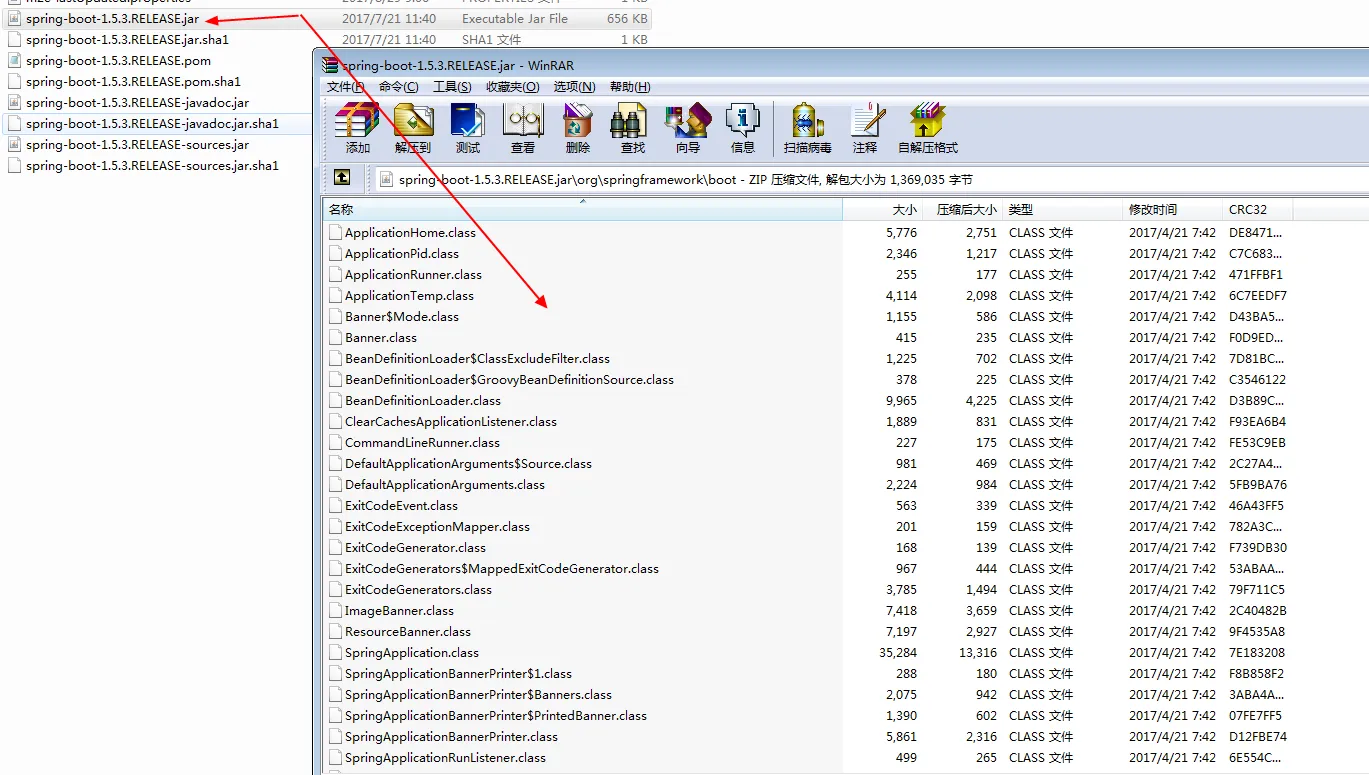Select SpringApplicationBannerPrinter.class file name

(451, 737)
